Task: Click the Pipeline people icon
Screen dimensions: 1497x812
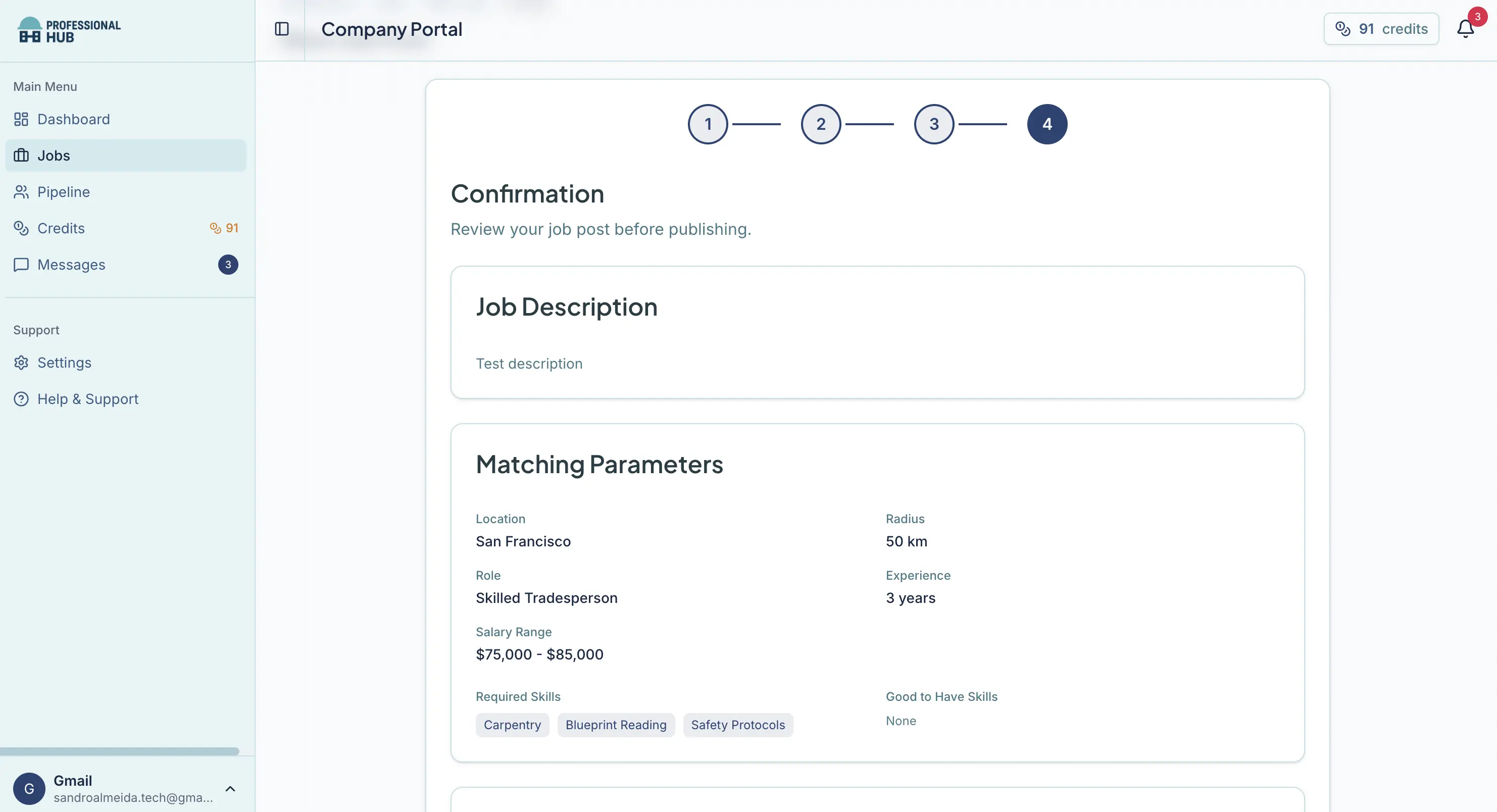Action: [21, 192]
